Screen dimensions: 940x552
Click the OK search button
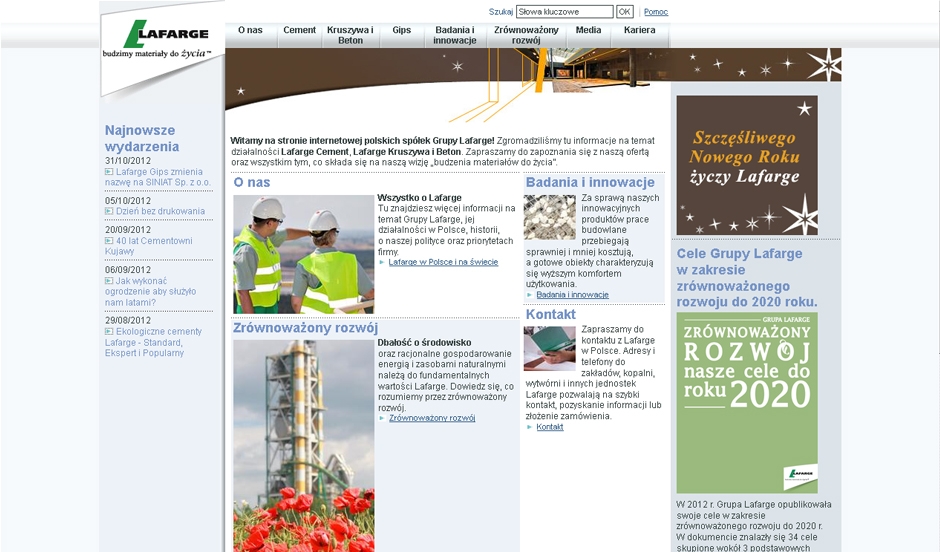click(625, 11)
